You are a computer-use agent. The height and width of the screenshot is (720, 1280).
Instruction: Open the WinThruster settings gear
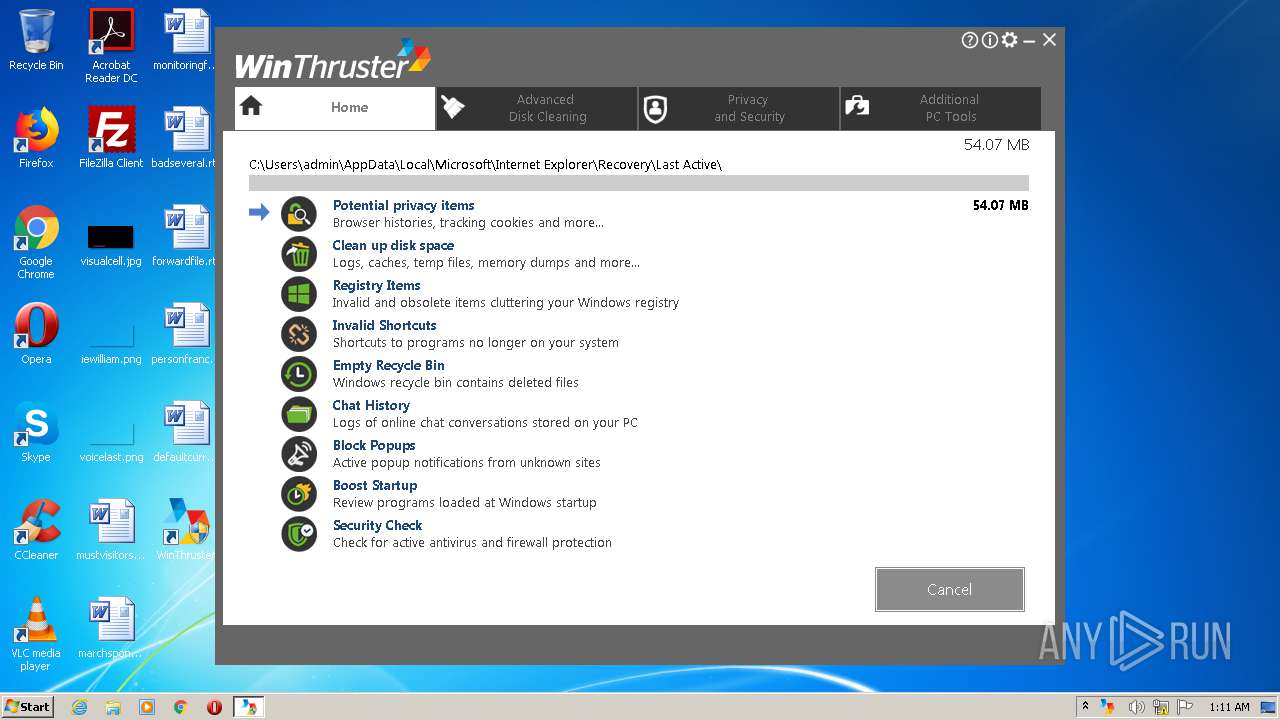1010,40
